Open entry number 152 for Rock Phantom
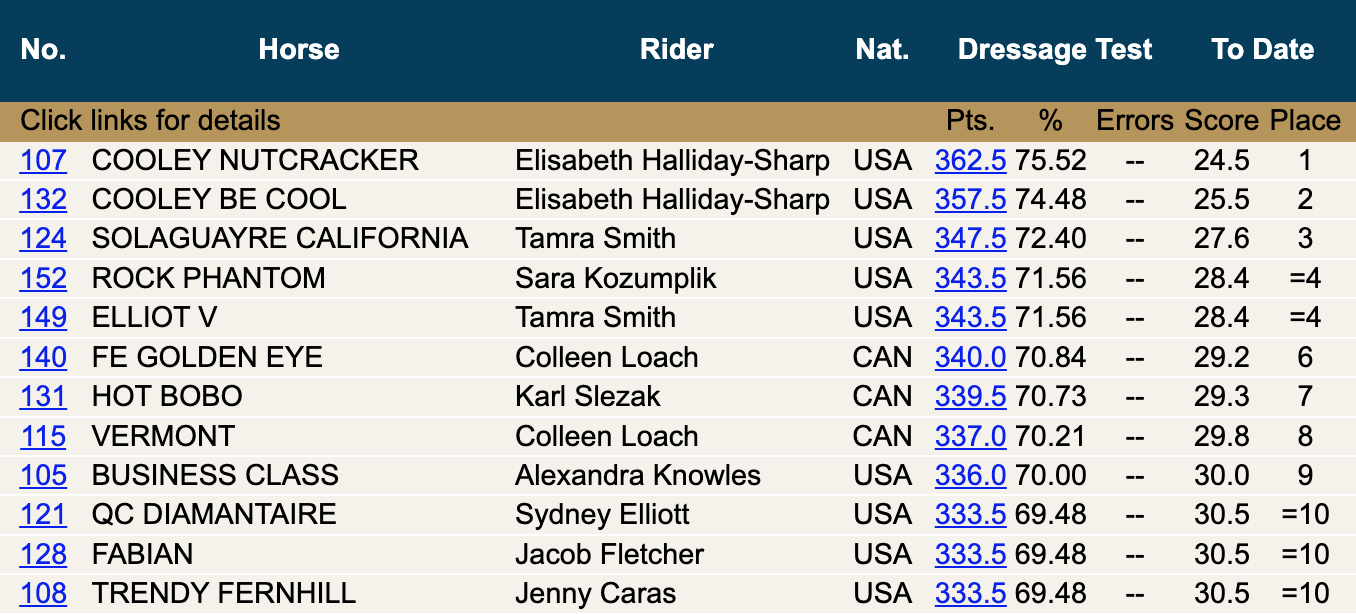The width and height of the screenshot is (1356, 614). (x=43, y=278)
